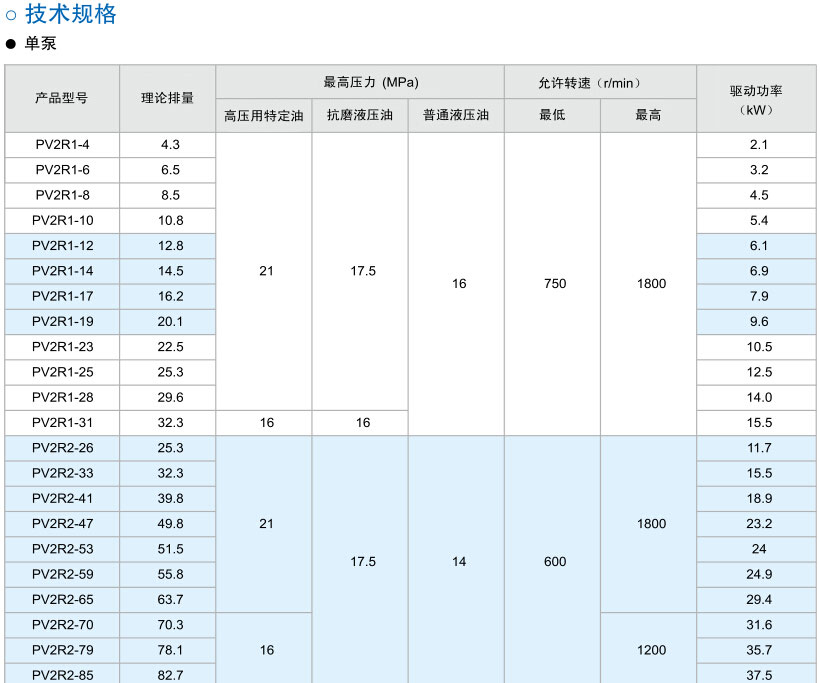Select the 最低 speed sub-header
The image size is (820, 683).
coord(552,115)
